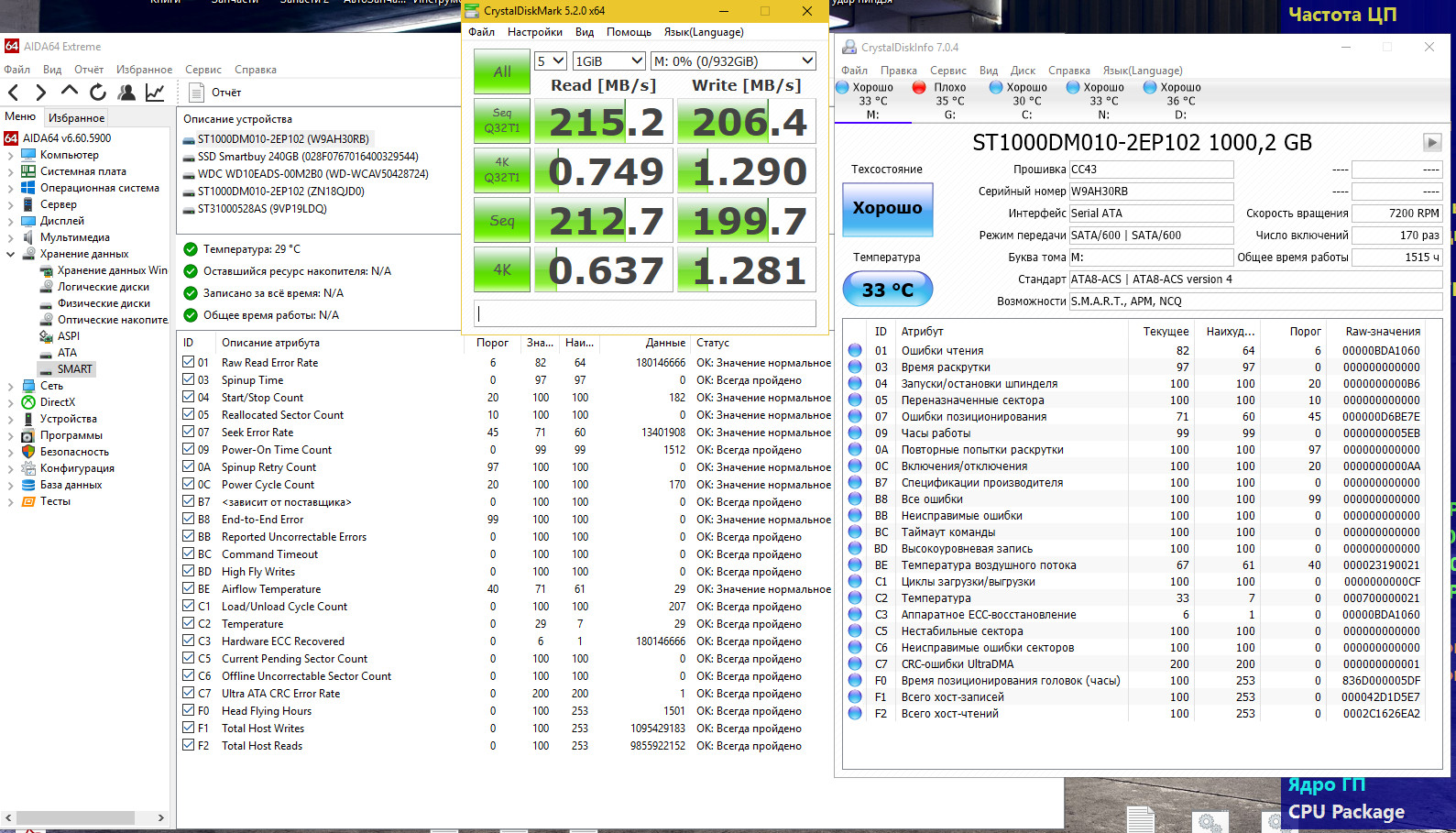Select SMART item in AIDA64 tree

(x=74, y=369)
